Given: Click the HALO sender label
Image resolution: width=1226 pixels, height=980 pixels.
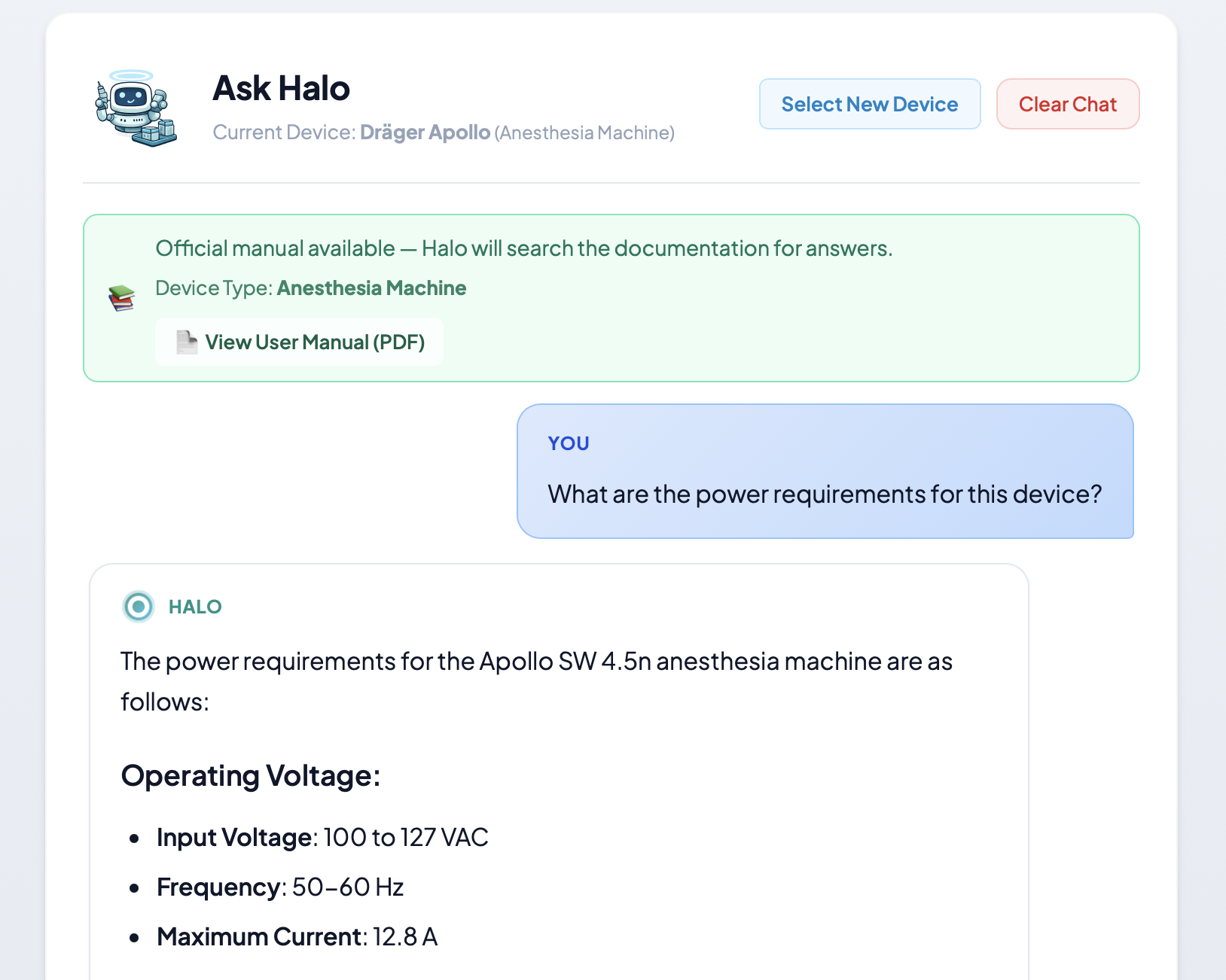Looking at the screenshot, I should pos(195,607).
